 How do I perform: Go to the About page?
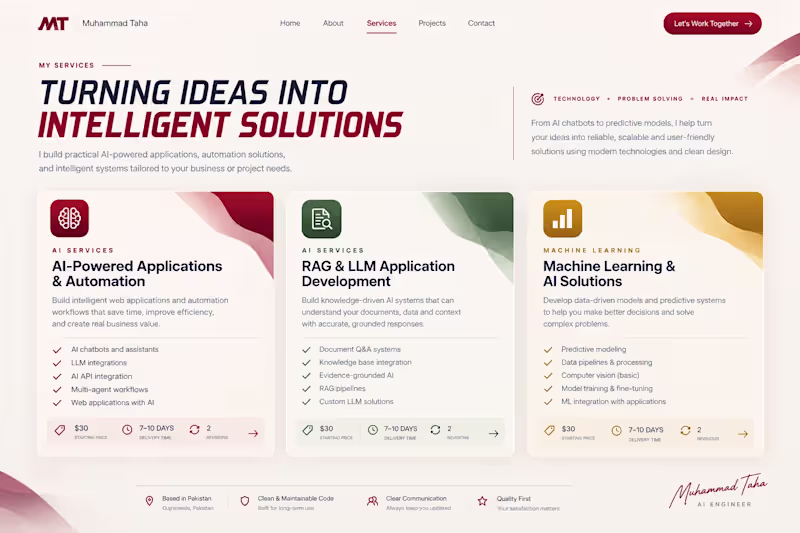coord(333,23)
